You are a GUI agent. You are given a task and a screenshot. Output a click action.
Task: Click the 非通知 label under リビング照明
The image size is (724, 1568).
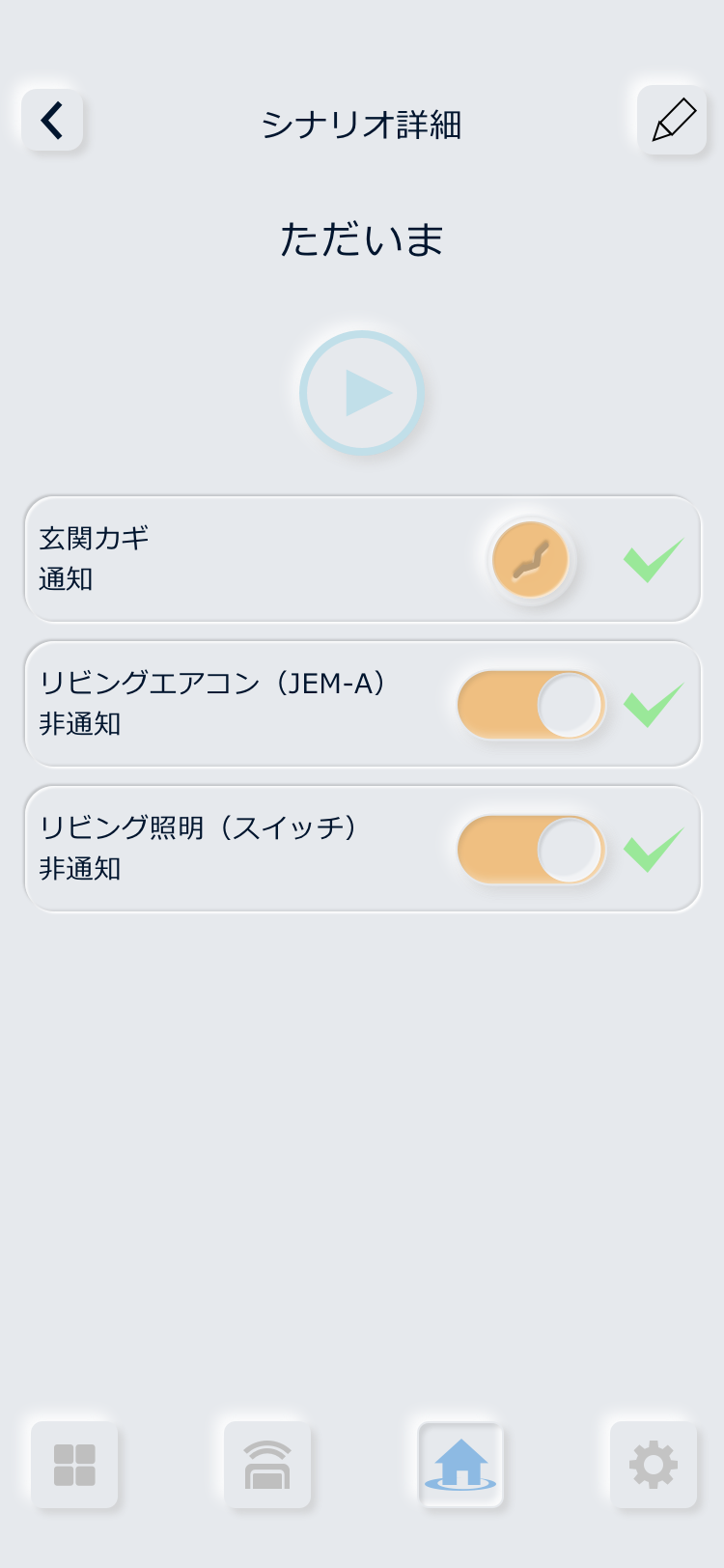point(80,869)
